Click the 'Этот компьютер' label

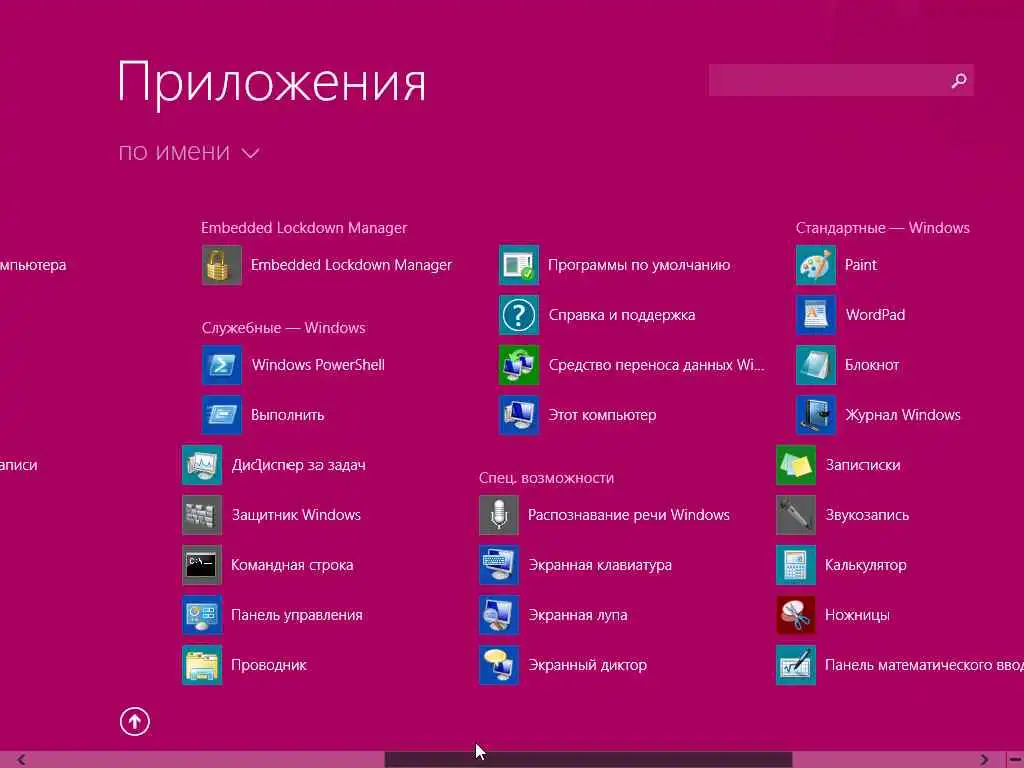(602, 415)
